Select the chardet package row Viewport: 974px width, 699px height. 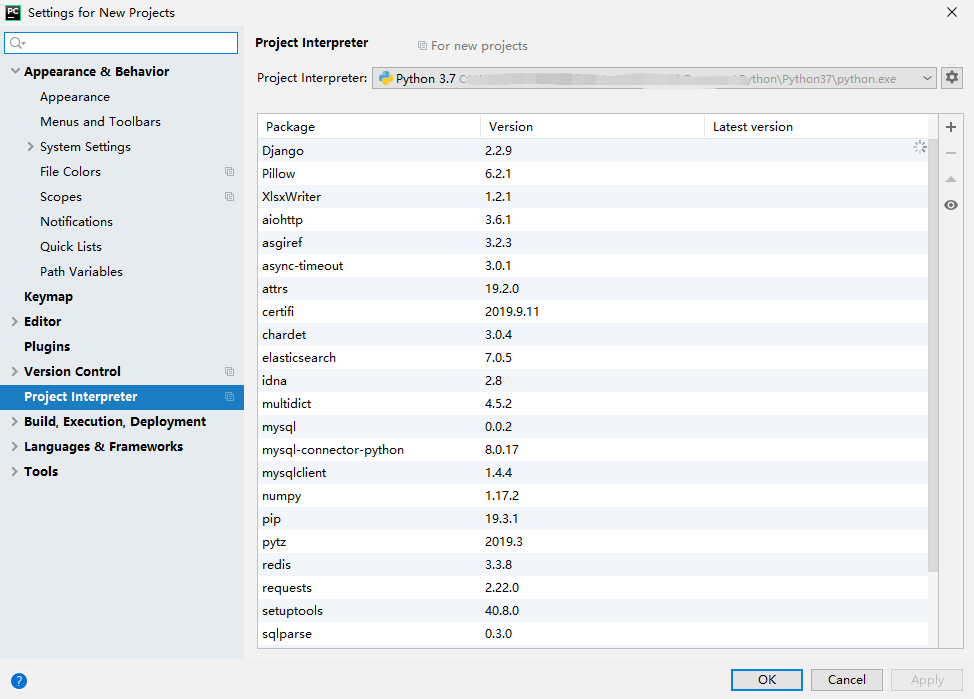593,334
